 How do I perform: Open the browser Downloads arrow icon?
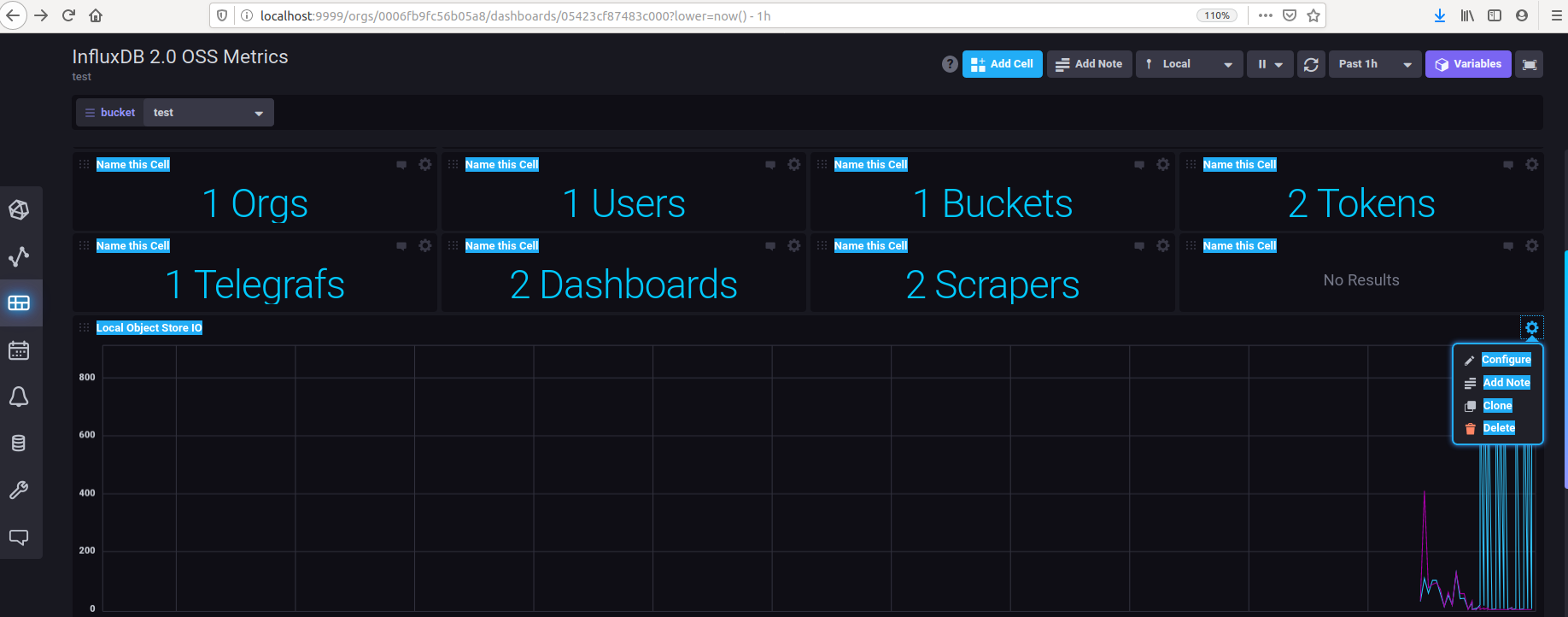point(1440,15)
